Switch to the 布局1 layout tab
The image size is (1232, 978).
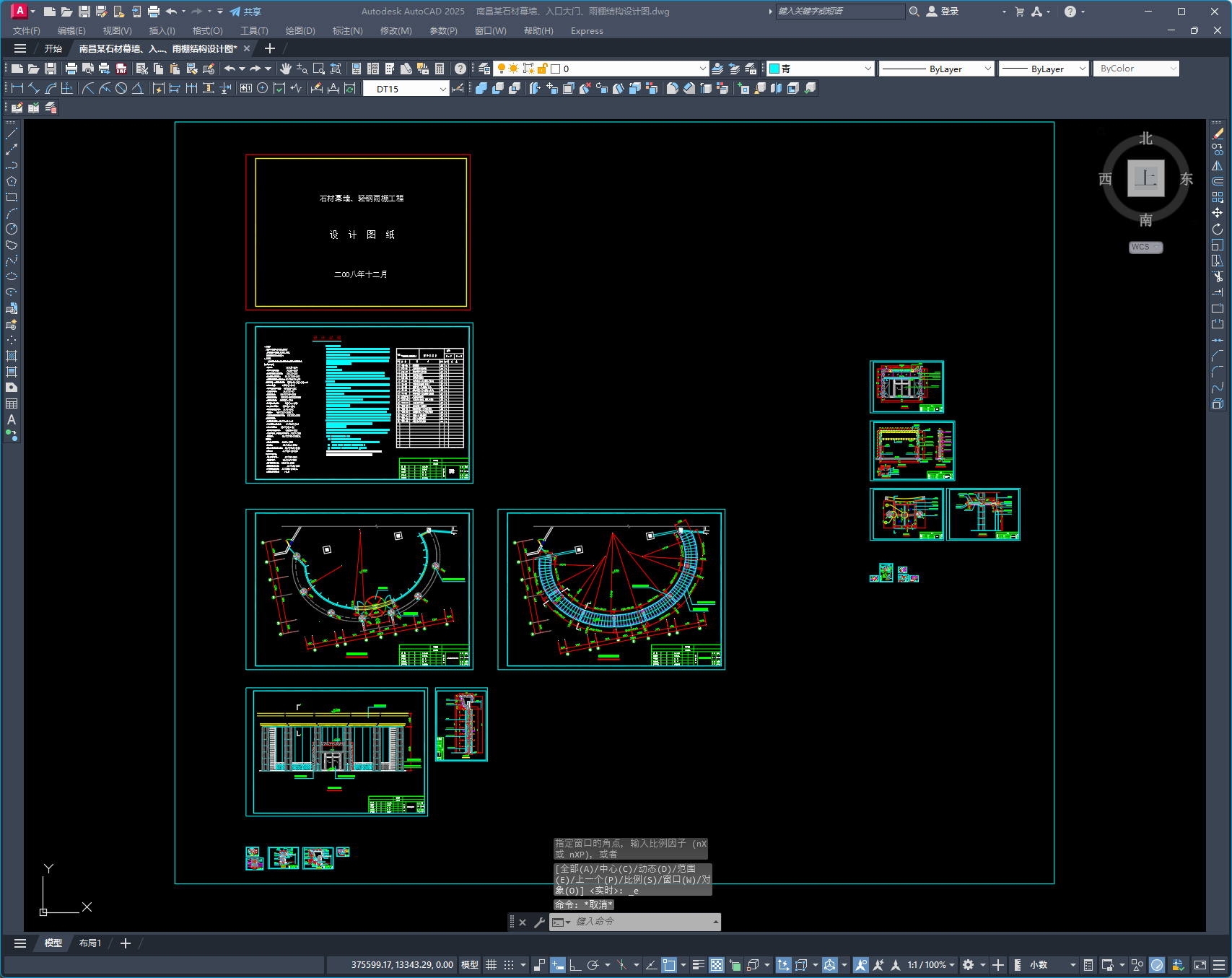pyautogui.click(x=90, y=943)
